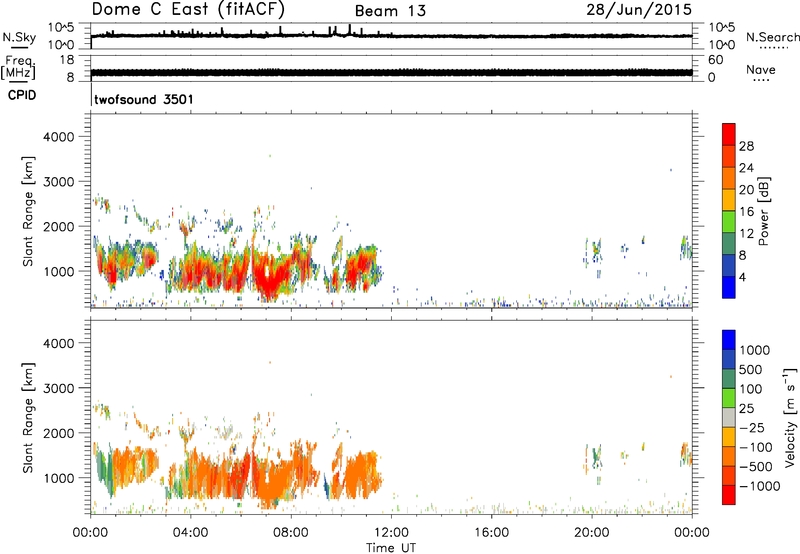
Task: Click the 'Time UT' axis title
Action: pos(391,548)
